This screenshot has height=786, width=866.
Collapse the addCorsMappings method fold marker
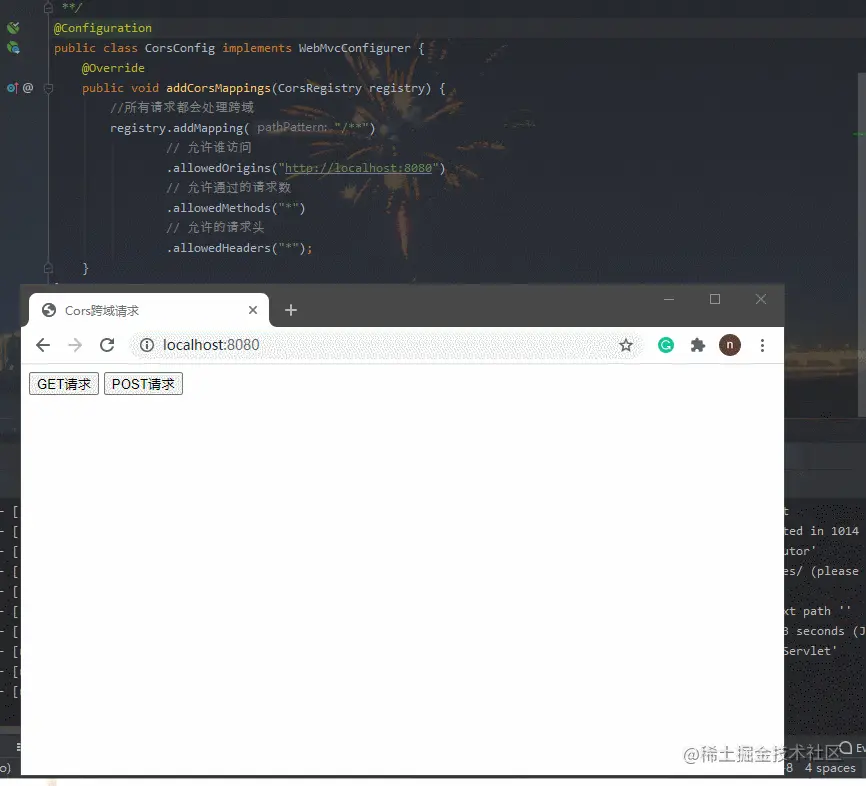click(x=48, y=88)
